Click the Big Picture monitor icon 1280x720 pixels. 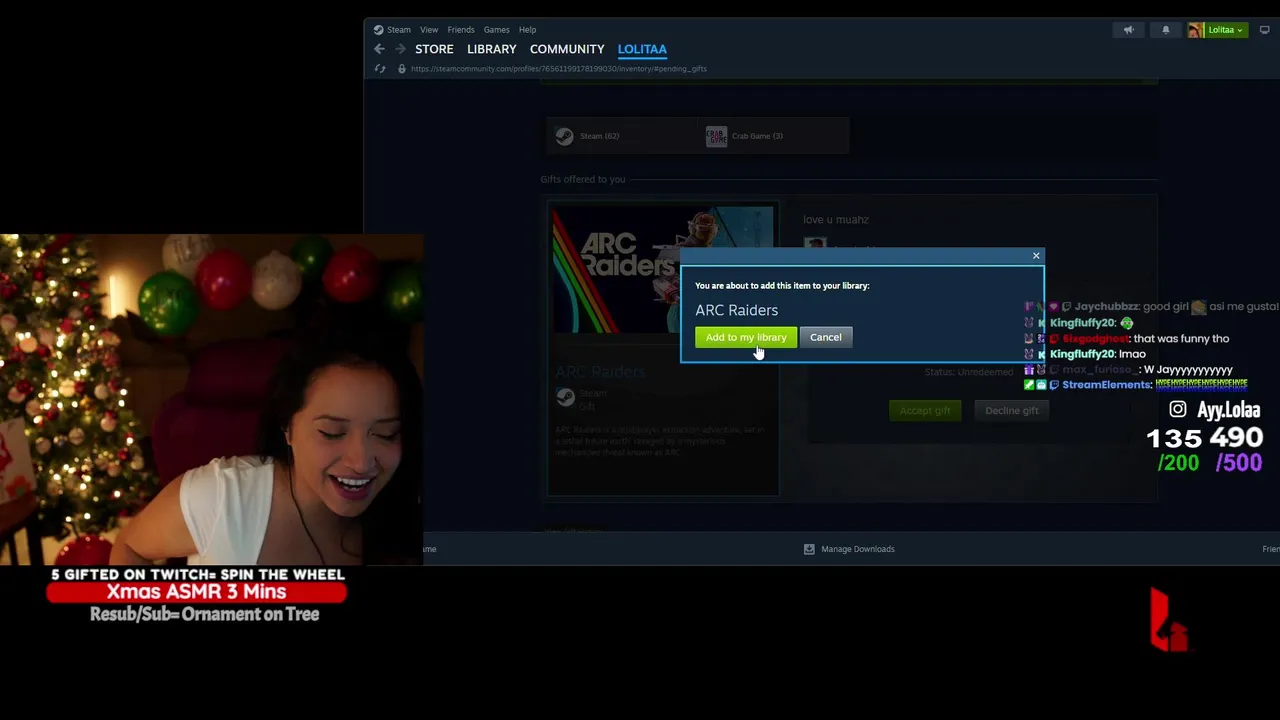point(1264,30)
